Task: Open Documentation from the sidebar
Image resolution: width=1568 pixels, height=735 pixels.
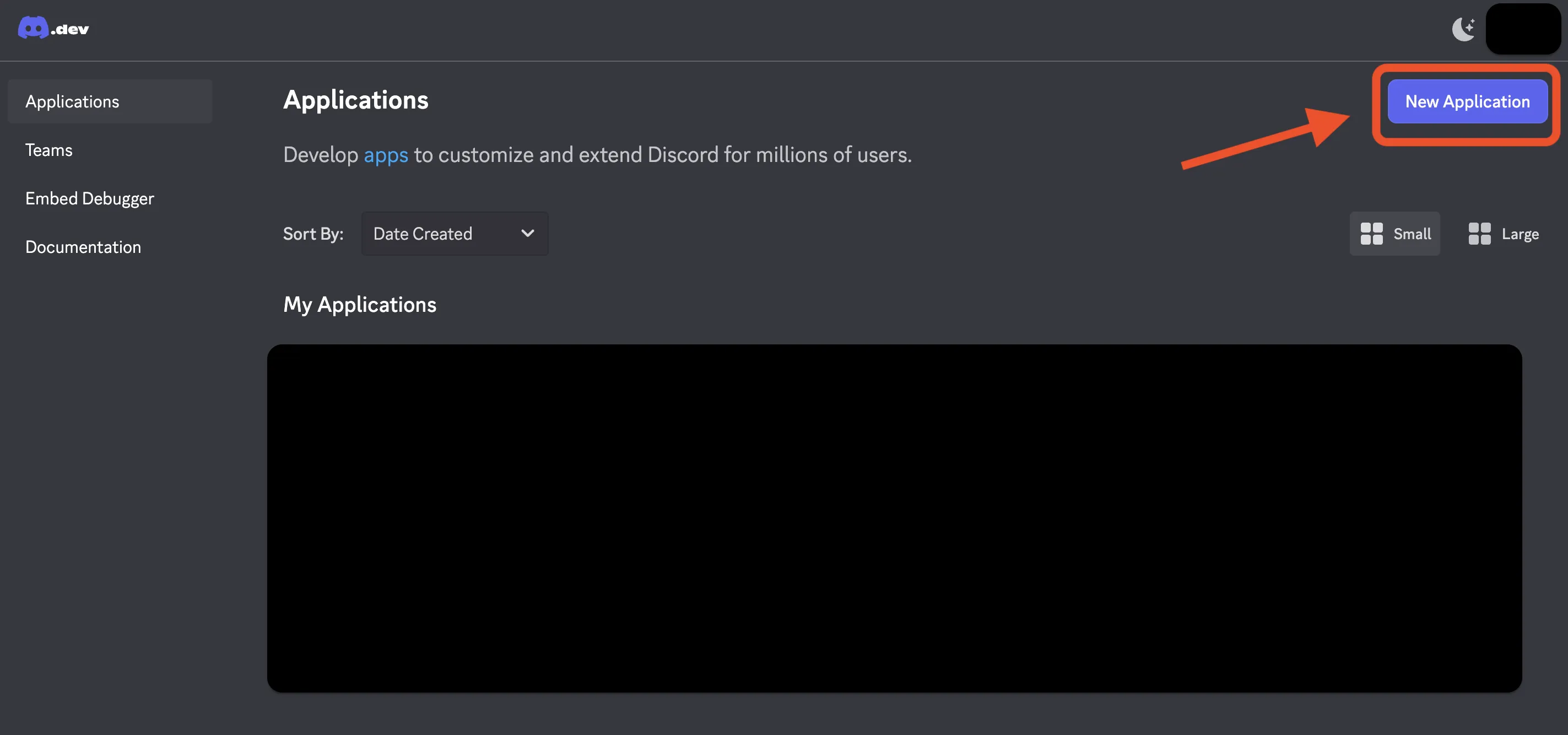Action: tap(83, 247)
